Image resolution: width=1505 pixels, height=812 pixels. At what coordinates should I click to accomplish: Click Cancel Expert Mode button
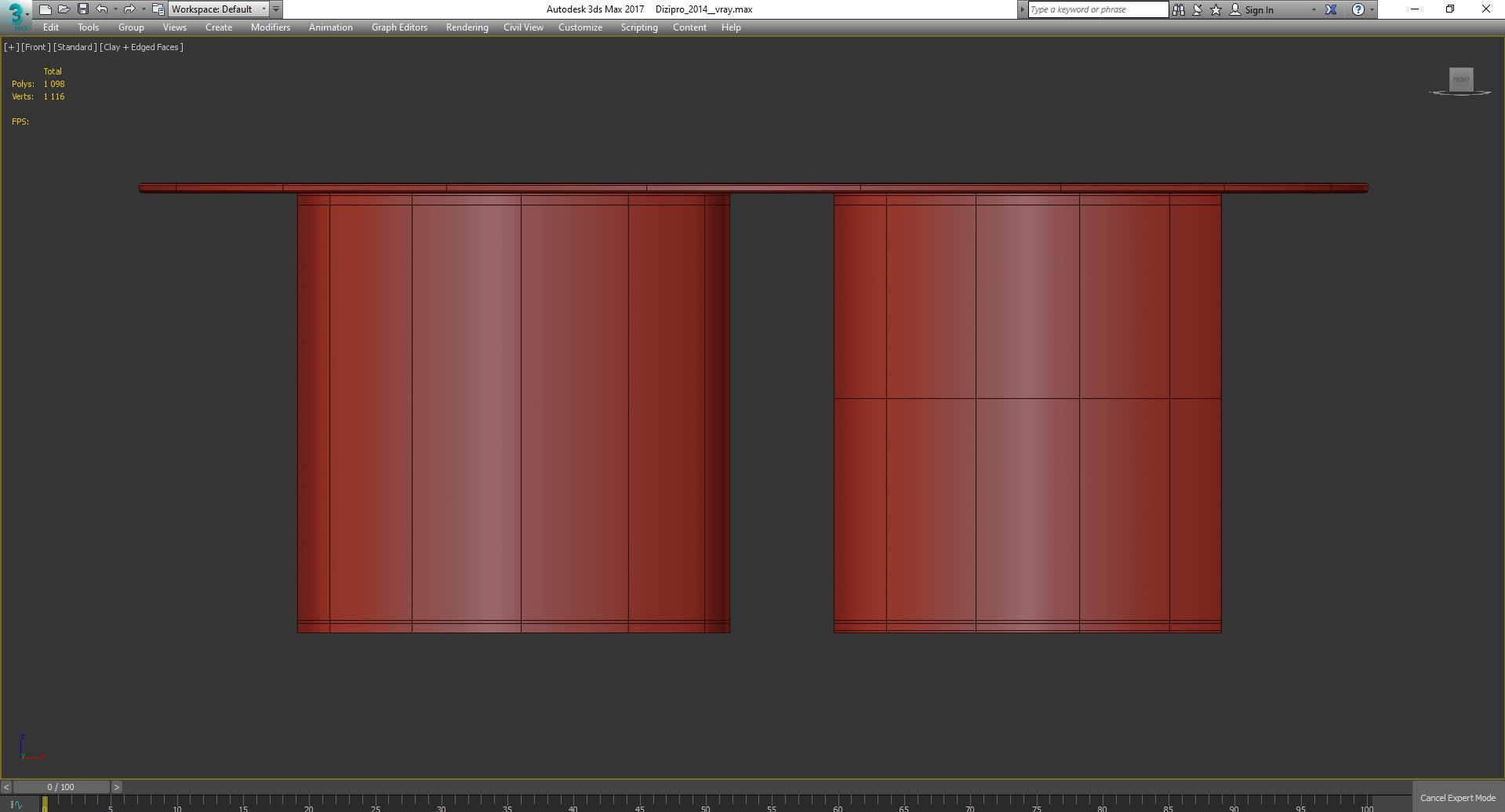[x=1458, y=798]
